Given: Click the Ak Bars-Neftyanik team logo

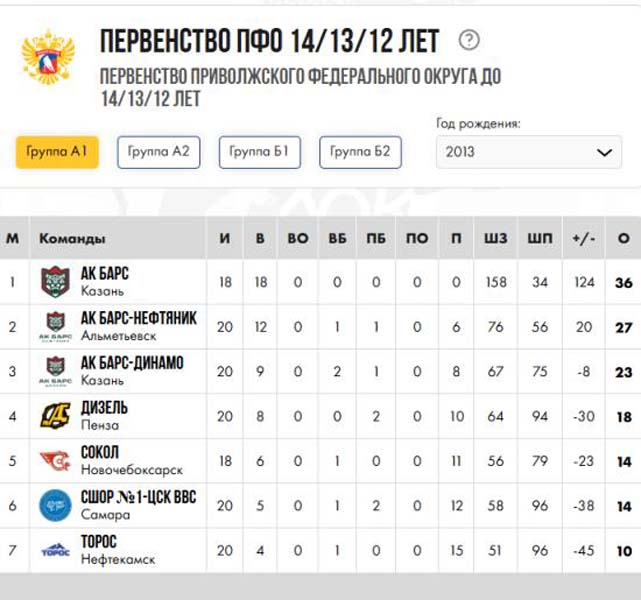Looking at the screenshot, I should 55,326.
